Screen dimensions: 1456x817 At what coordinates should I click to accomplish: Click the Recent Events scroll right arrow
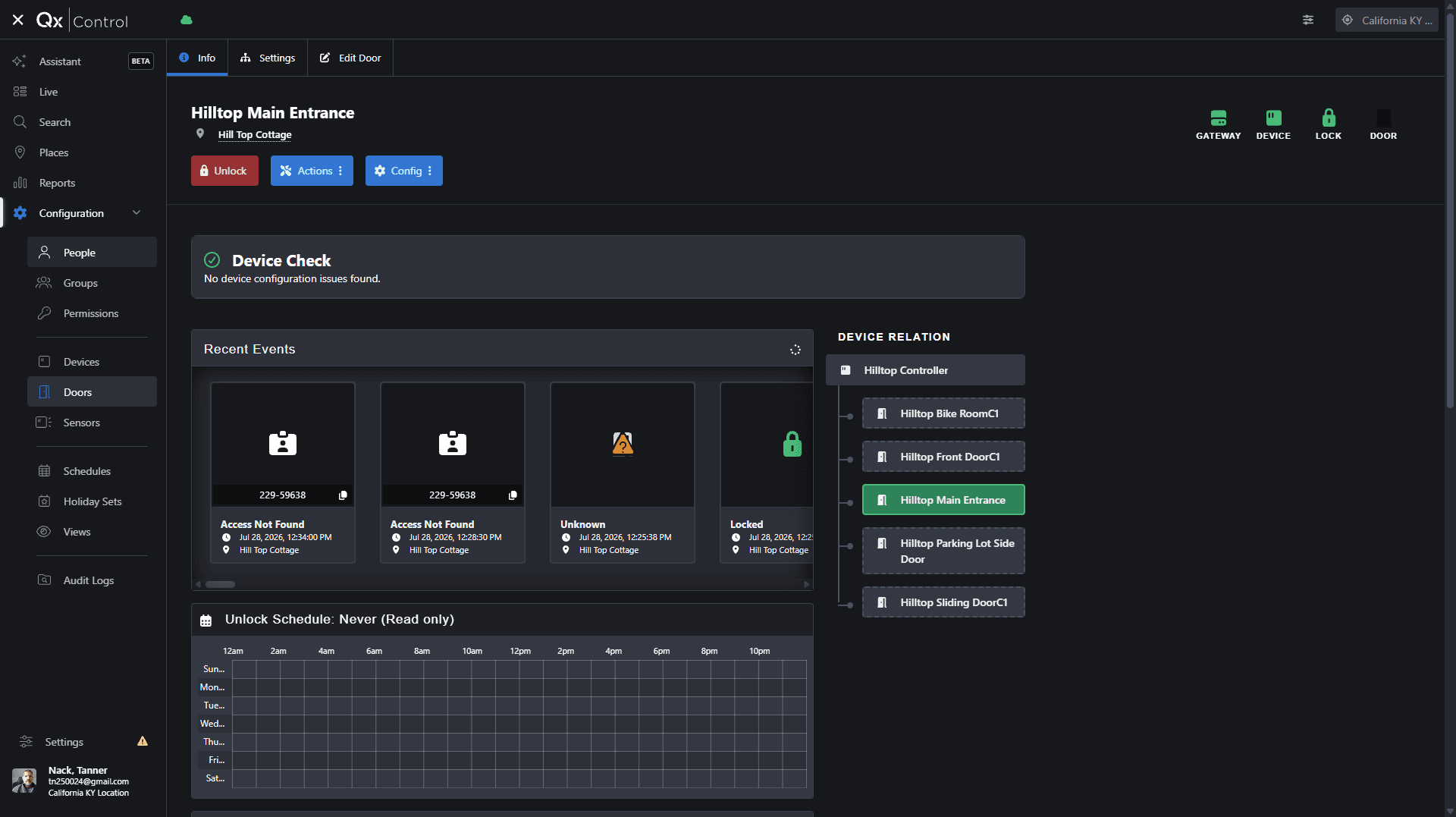click(807, 584)
